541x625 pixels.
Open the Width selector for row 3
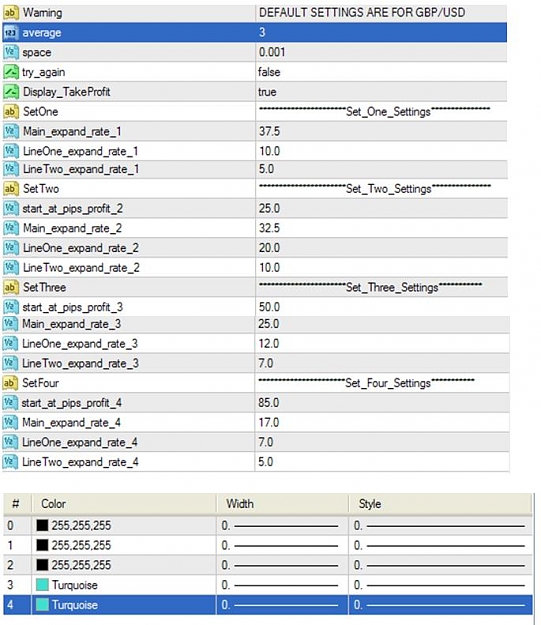(x=282, y=585)
